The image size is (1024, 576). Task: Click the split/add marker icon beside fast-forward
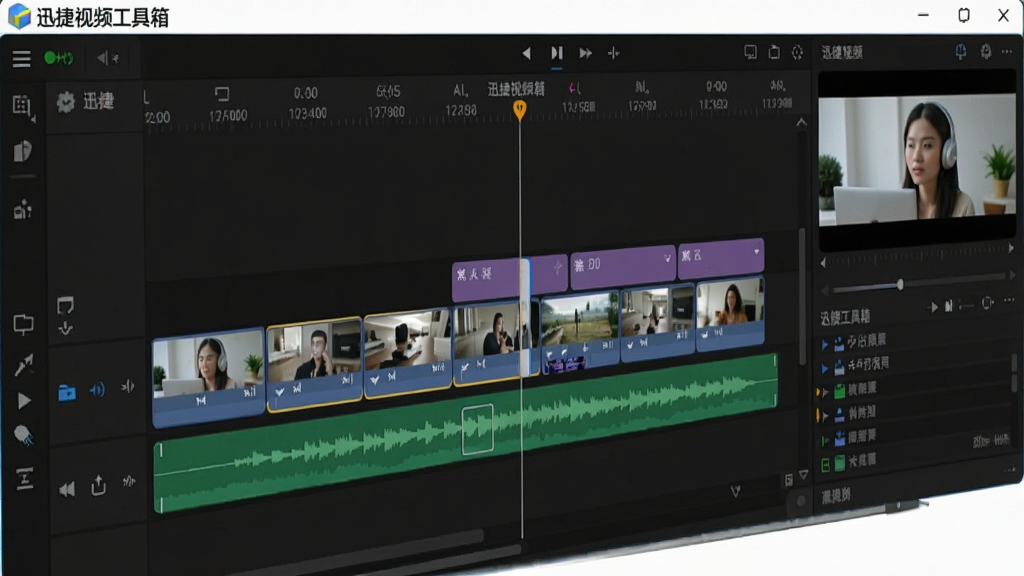coord(613,53)
